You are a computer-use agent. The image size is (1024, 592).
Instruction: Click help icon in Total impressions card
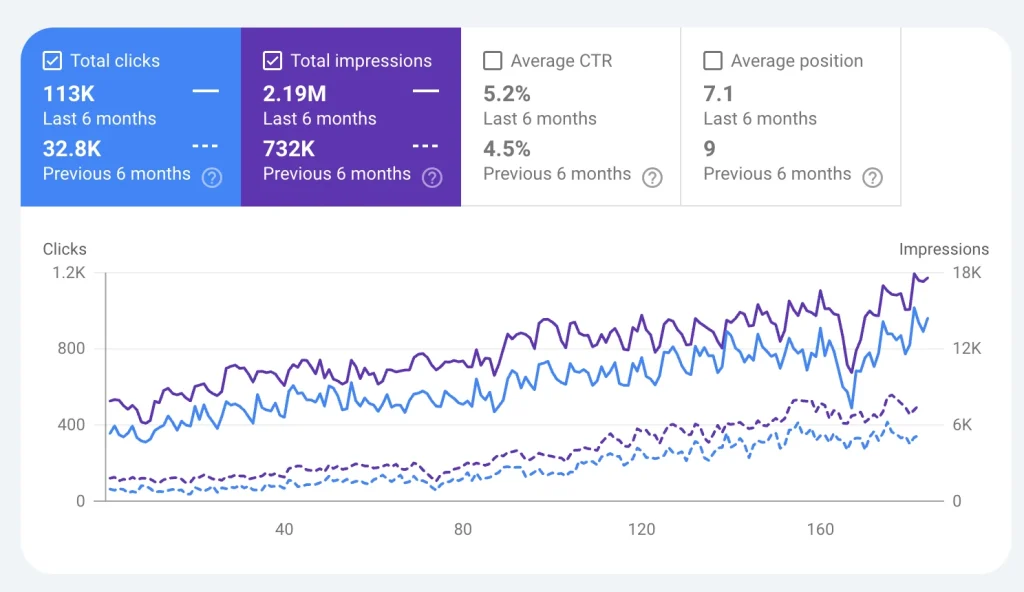432,177
